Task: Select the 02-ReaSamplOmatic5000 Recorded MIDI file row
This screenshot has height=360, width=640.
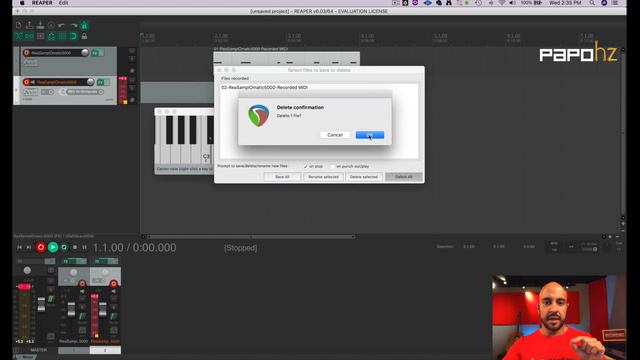Action: click(x=319, y=87)
